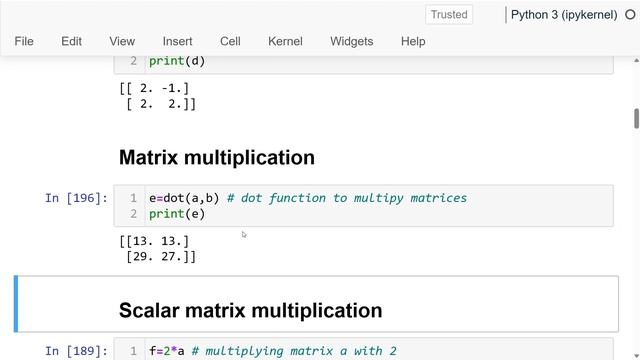Open the Cell menu

coord(230,41)
